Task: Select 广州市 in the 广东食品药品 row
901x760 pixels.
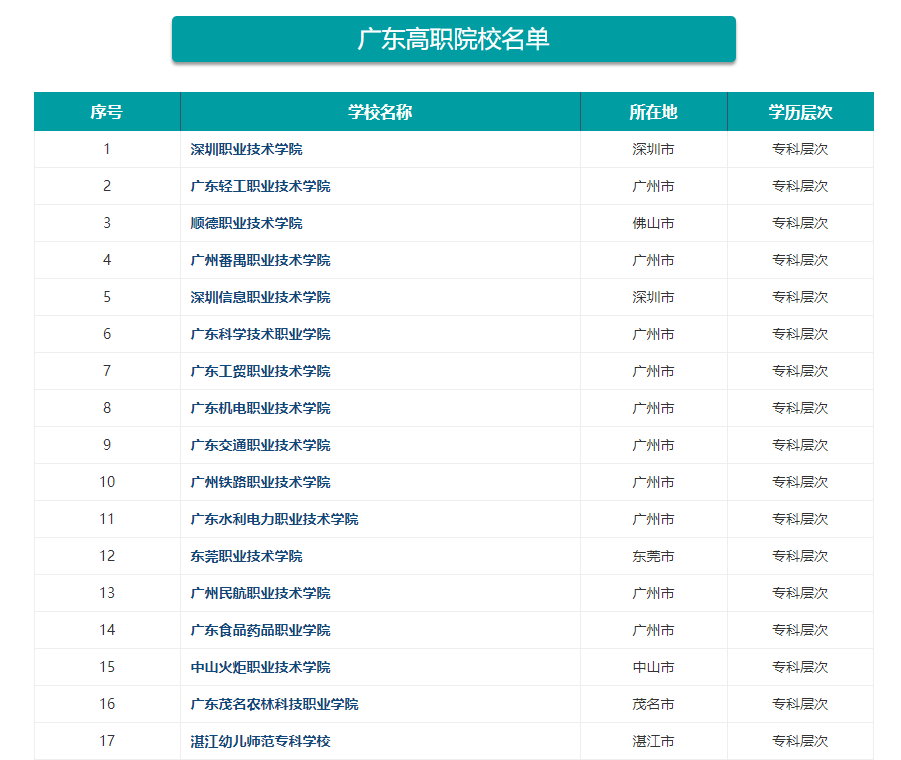Action: tap(653, 630)
